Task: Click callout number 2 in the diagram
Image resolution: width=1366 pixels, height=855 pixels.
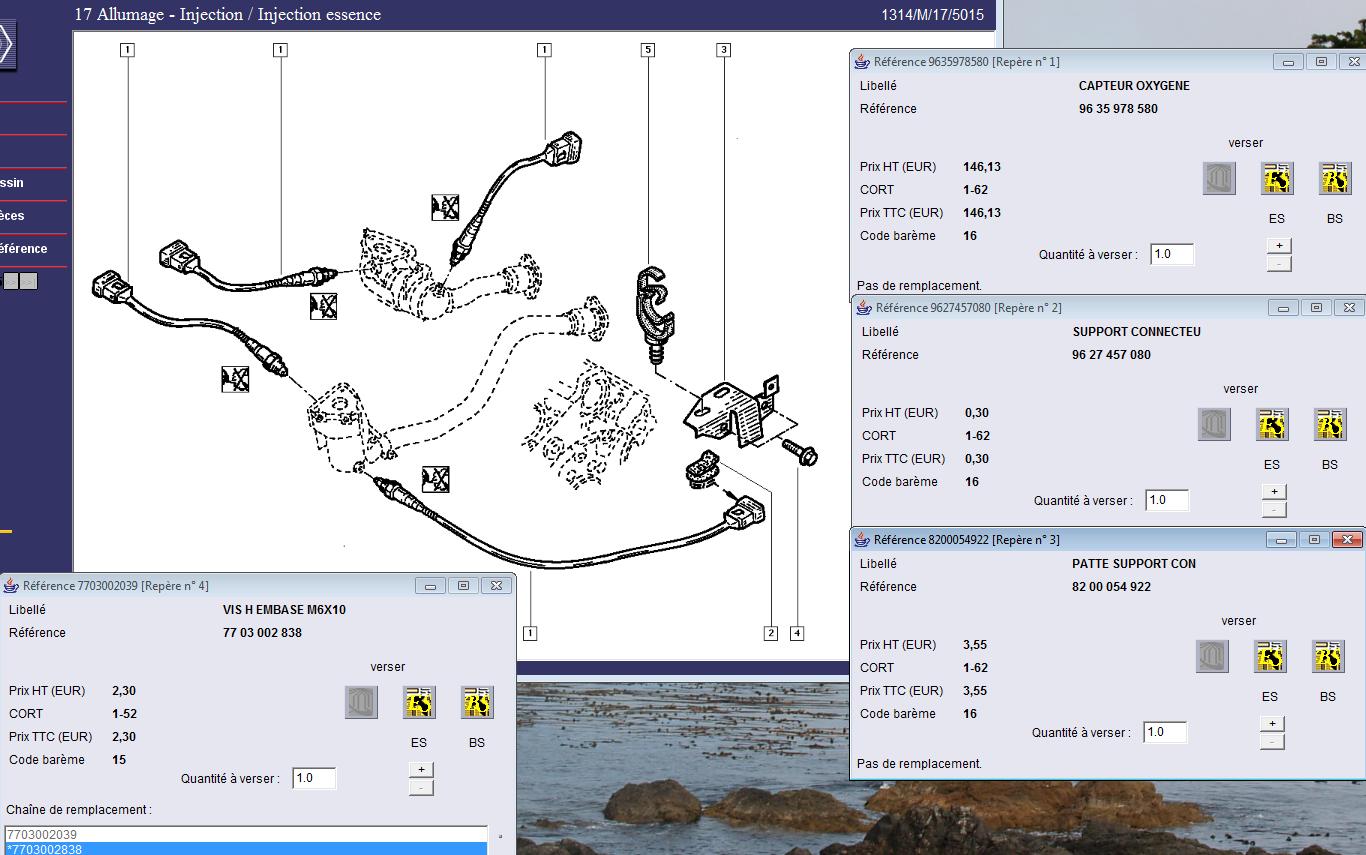Action: (770, 633)
